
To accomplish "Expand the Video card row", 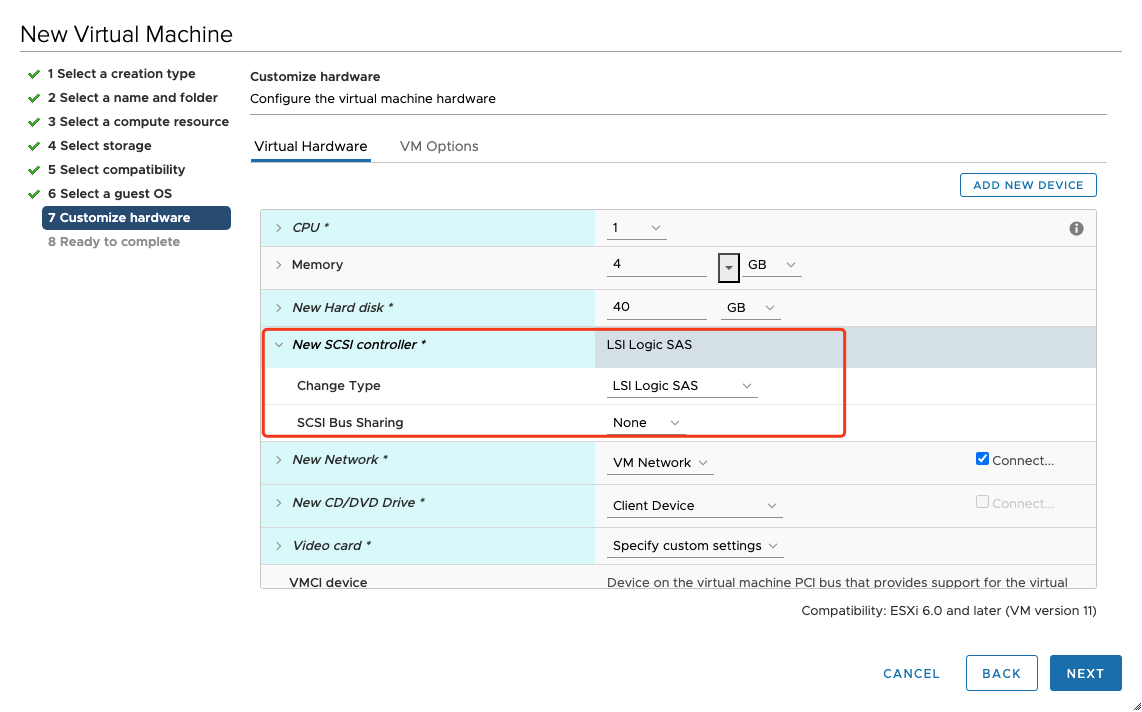I will 278,546.
